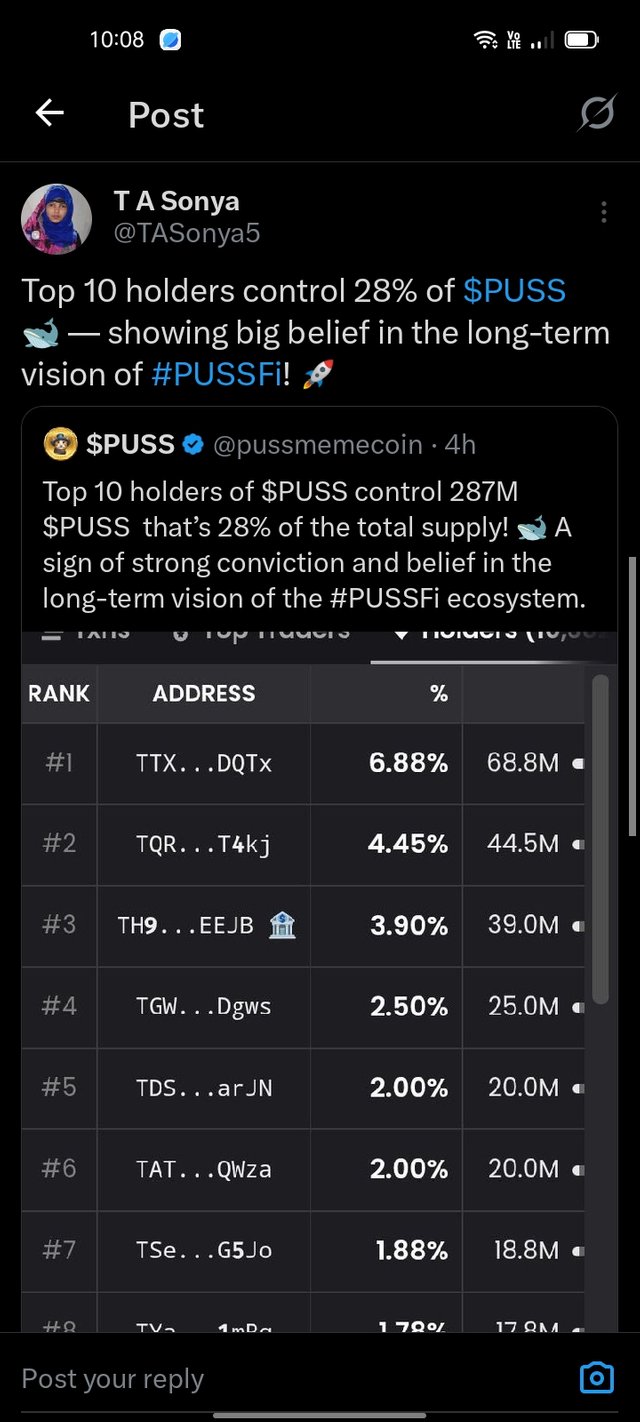Viewport: 640px width, 1422px height.
Task: Open the T A Sonya display name
Action: [176, 201]
